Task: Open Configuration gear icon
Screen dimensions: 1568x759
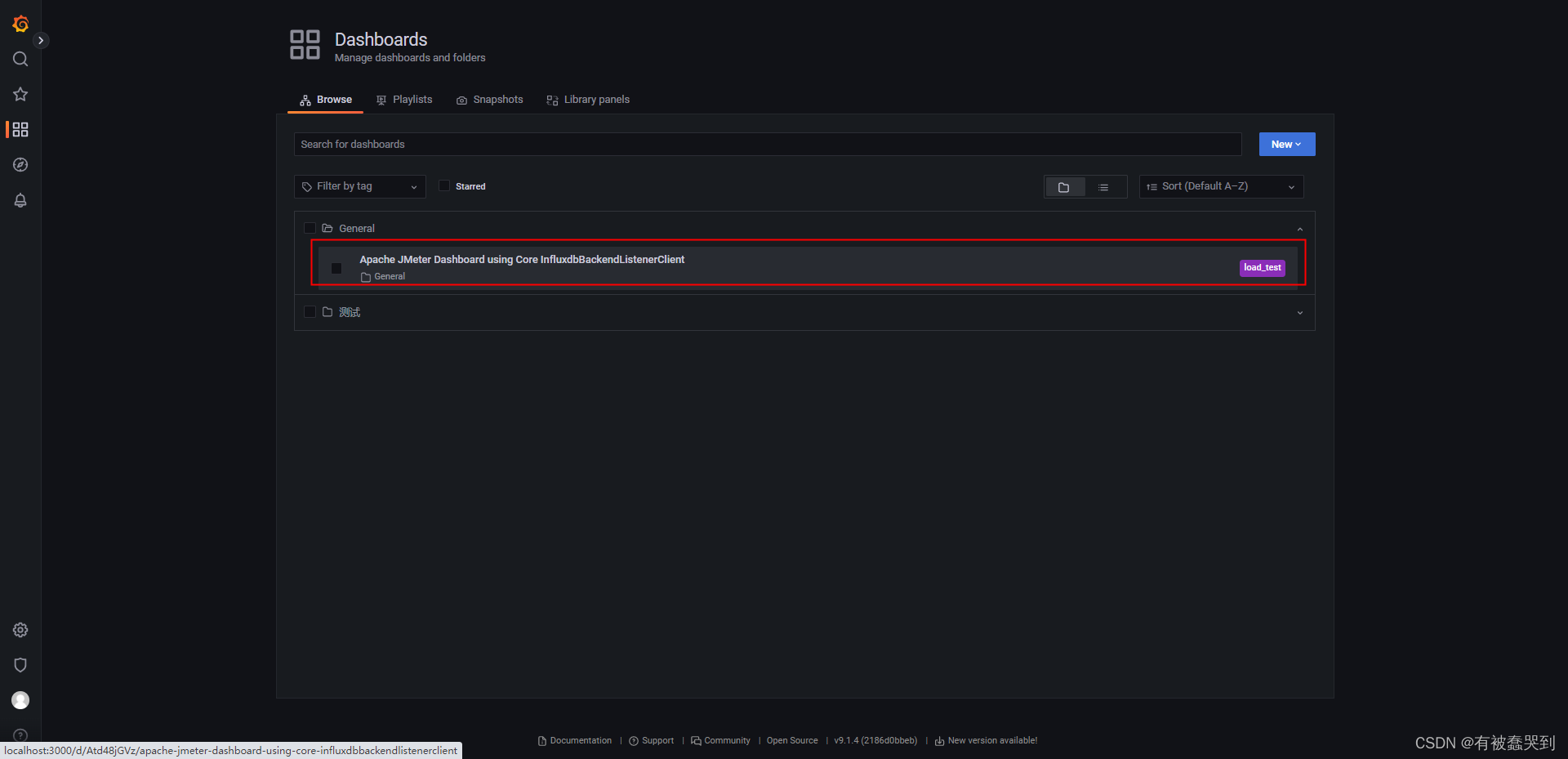Action: click(x=20, y=630)
